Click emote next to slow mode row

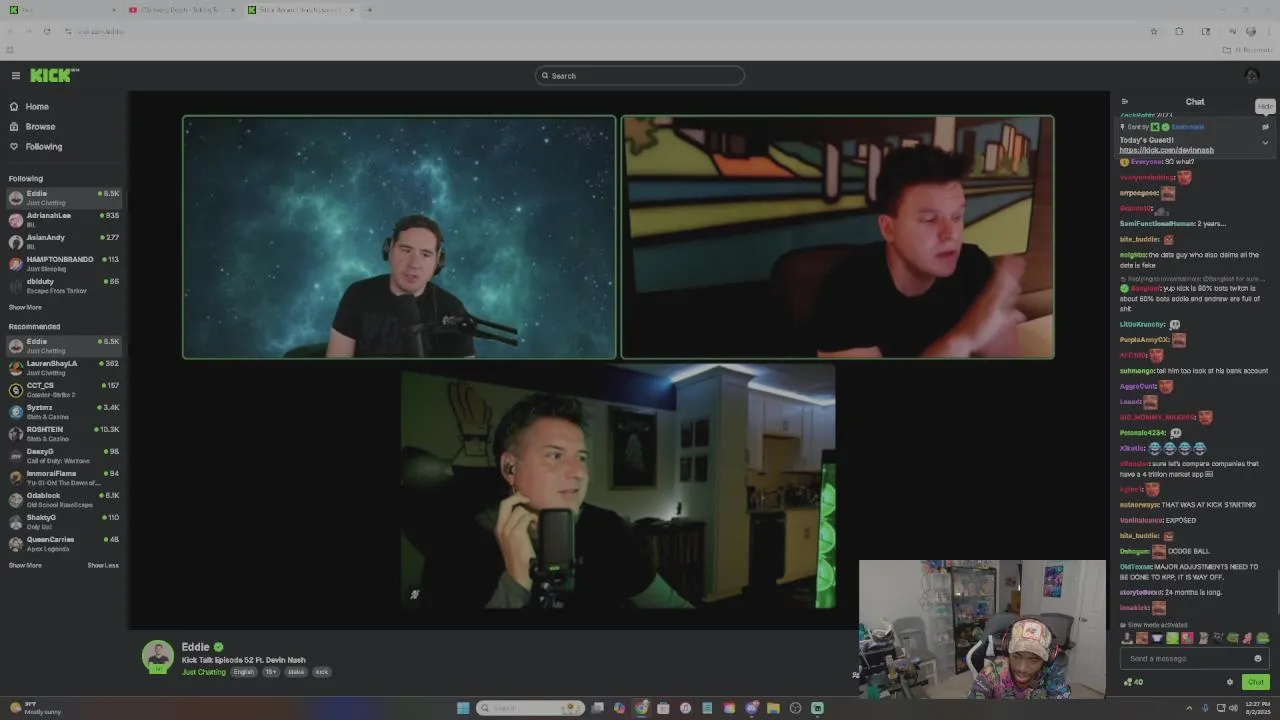tap(1127, 638)
